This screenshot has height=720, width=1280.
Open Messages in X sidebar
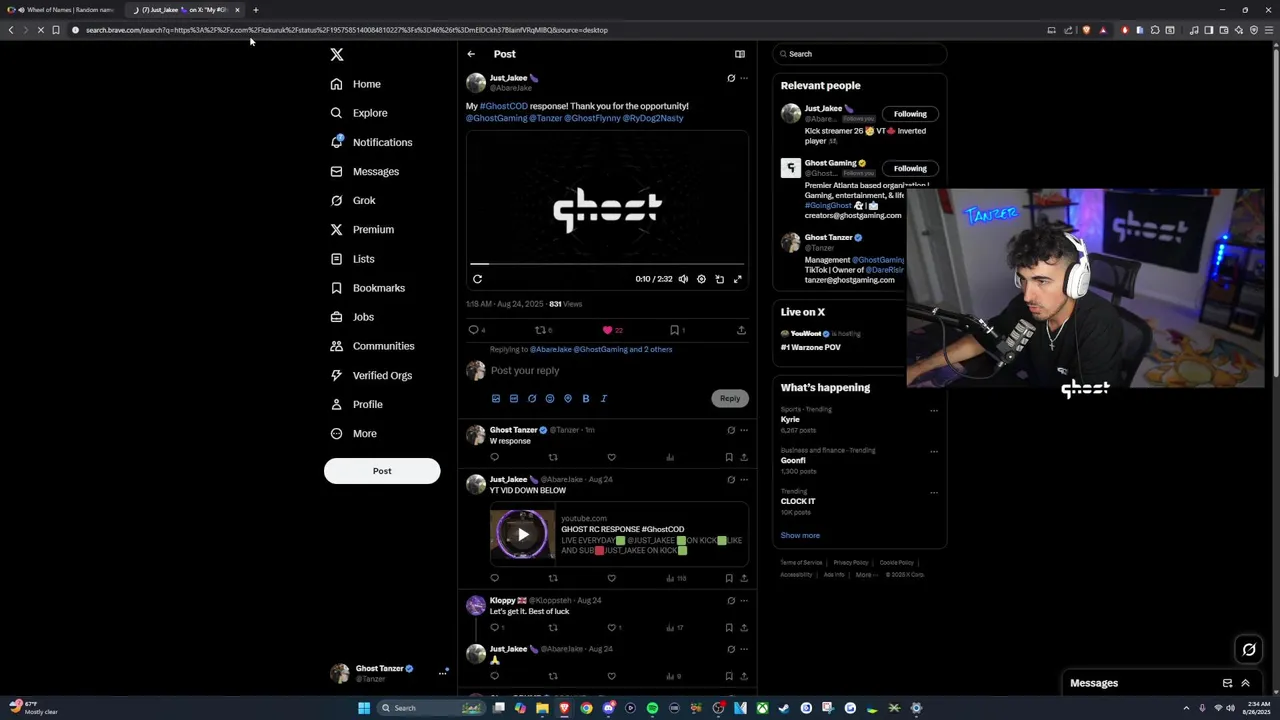point(365,171)
